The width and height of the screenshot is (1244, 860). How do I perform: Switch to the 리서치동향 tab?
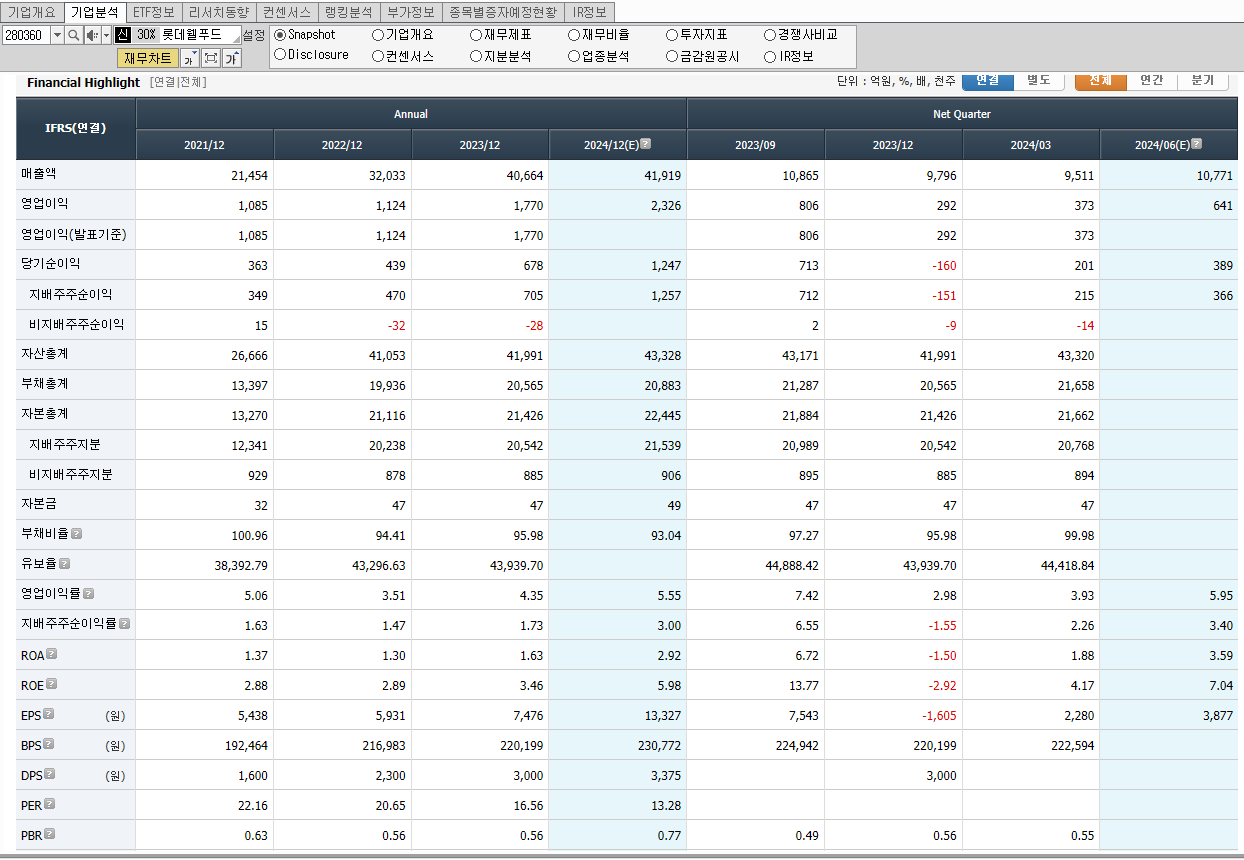[x=218, y=12]
